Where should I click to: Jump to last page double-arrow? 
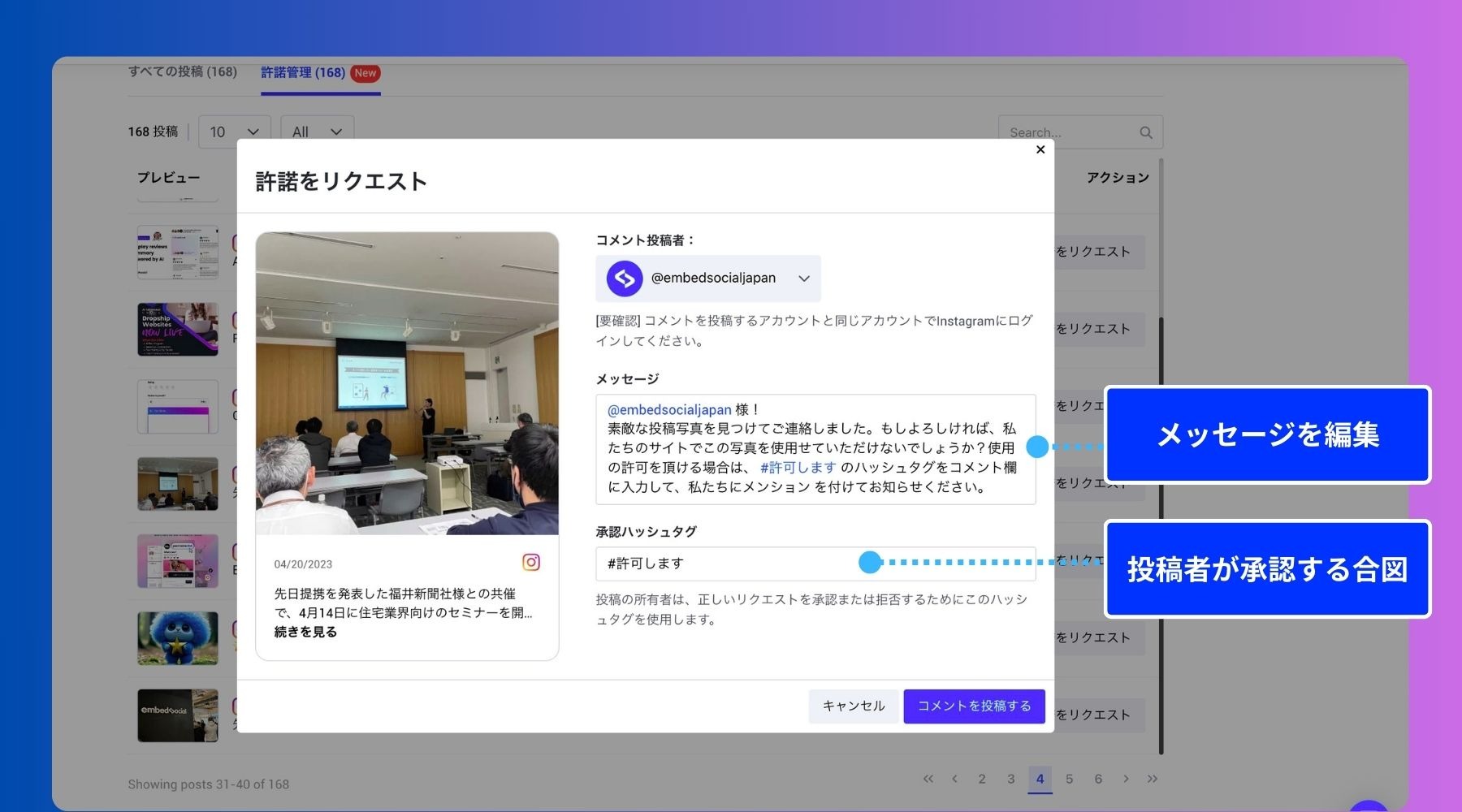tap(1153, 779)
